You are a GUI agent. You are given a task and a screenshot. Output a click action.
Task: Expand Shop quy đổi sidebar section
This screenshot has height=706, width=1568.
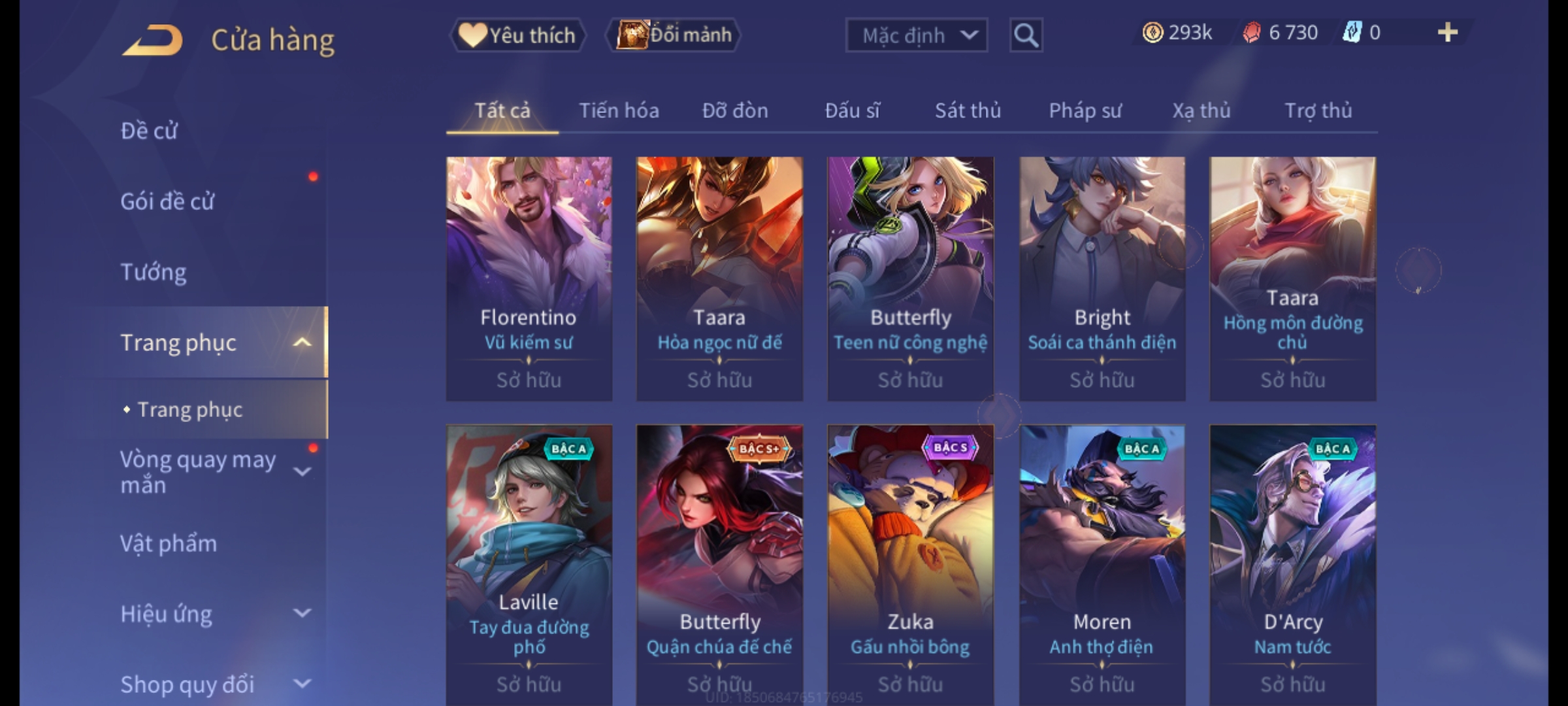(302, 684)
